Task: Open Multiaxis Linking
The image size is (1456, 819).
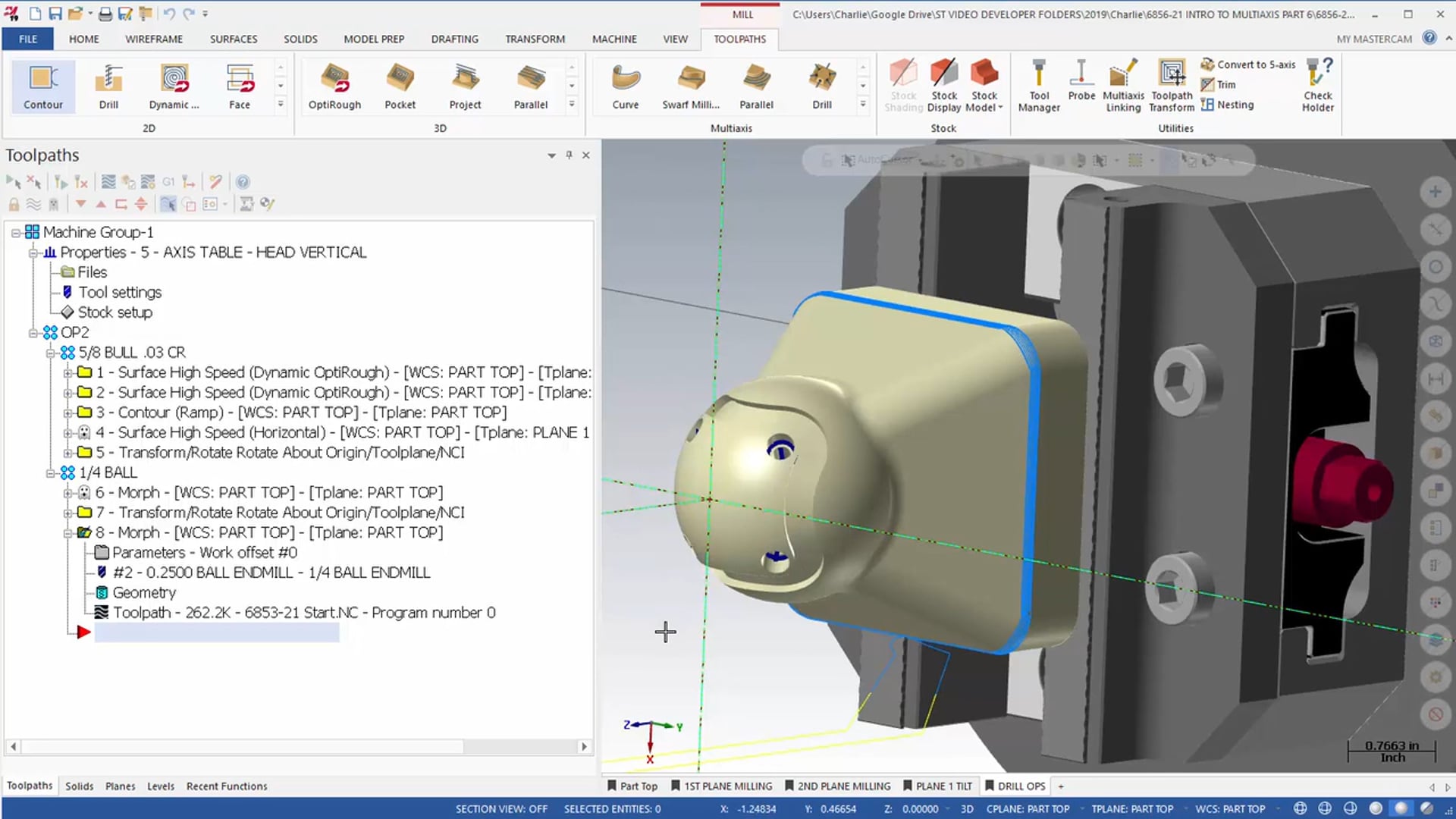Action: point(1123,86)
